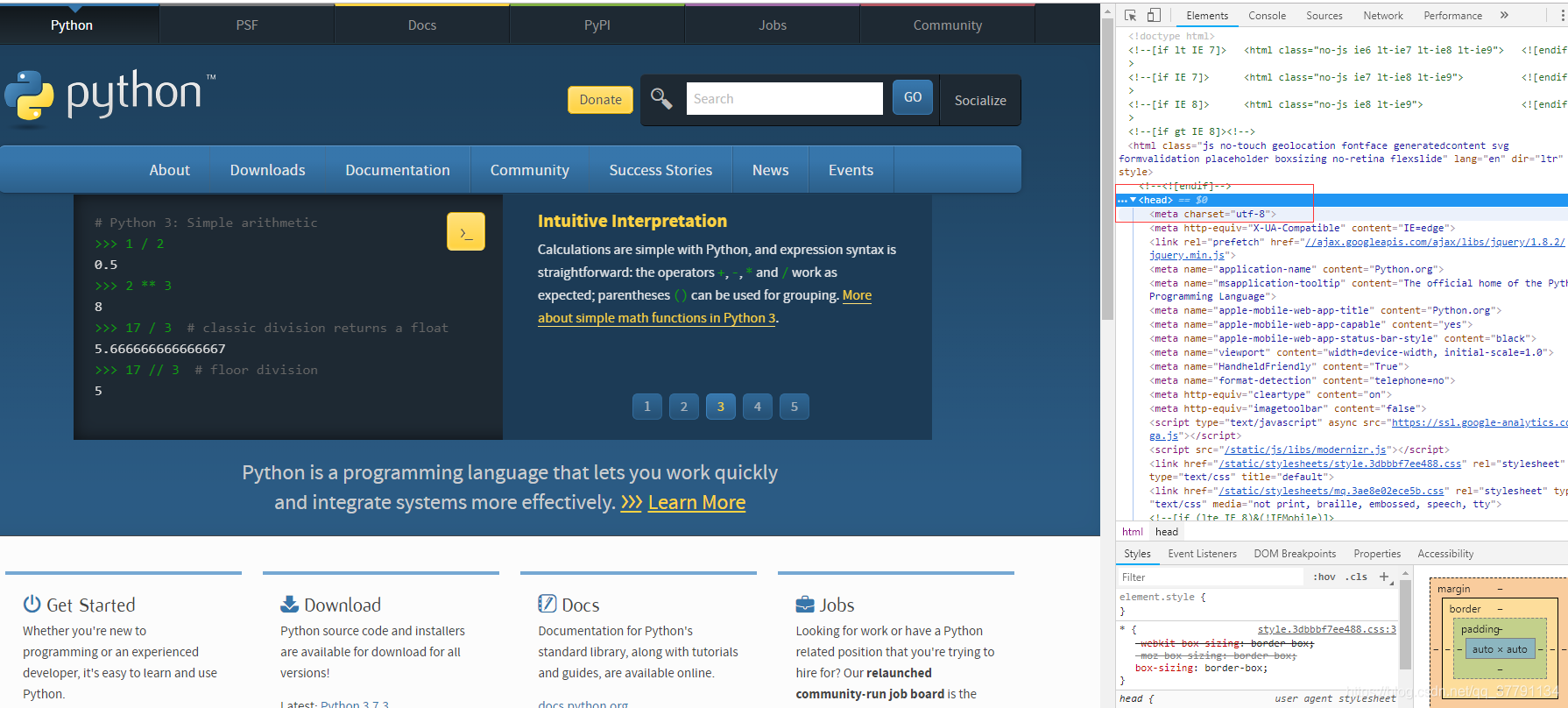Click the element.style rule
The height and width of the screenshot is (708, 1568).
point(1162,597)
